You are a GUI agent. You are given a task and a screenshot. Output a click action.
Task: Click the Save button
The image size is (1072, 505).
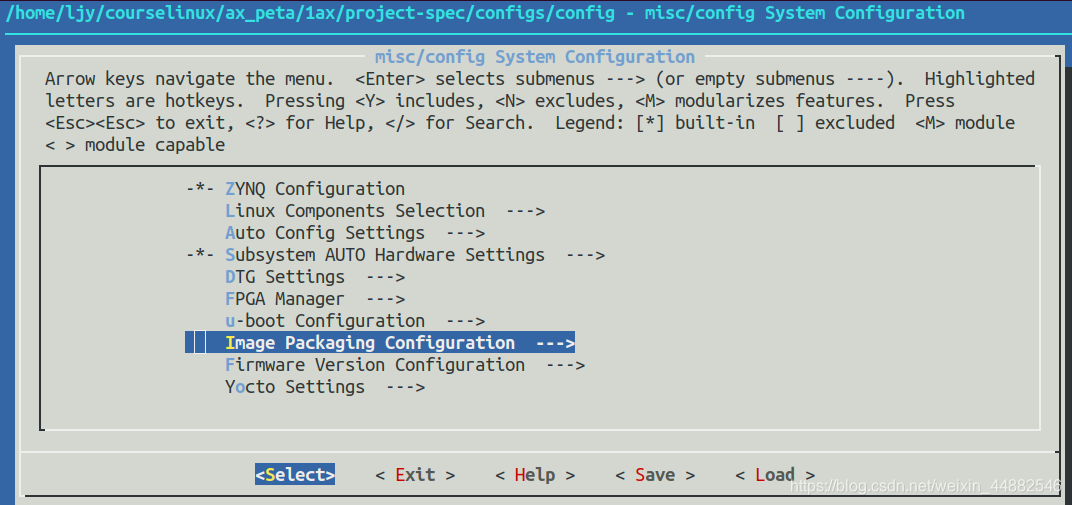[655, 474]
